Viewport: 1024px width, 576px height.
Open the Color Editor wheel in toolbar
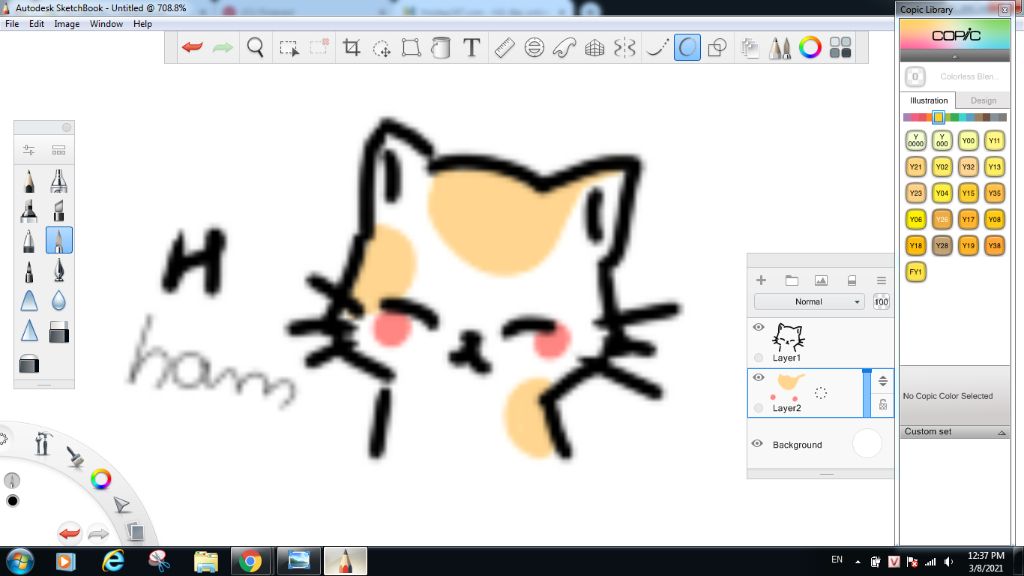pos(810,48)
